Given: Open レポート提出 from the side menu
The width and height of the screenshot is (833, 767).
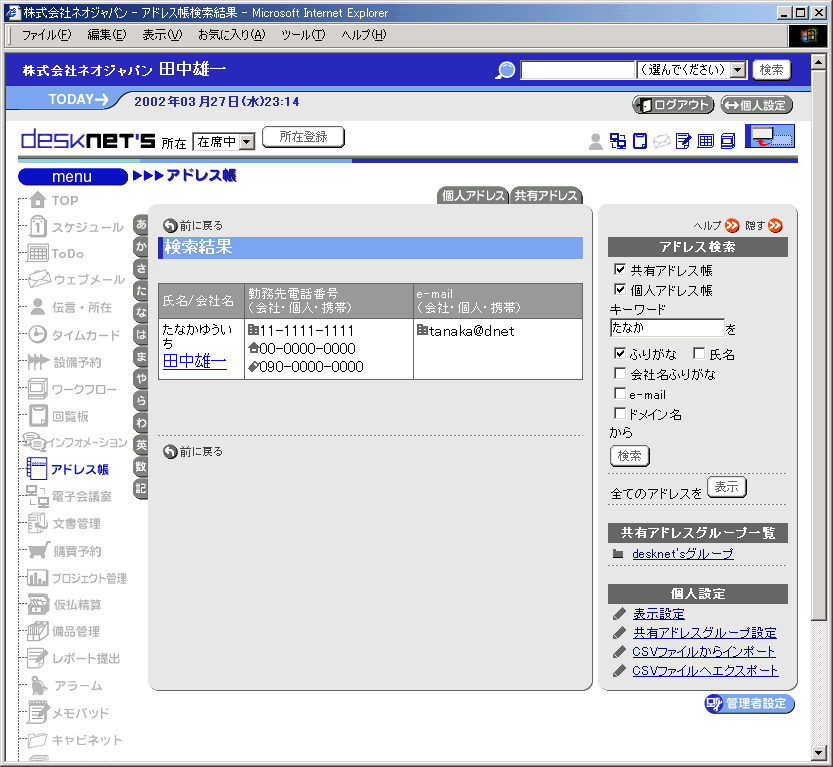Looking at the screenshot, I should point(74,658).
